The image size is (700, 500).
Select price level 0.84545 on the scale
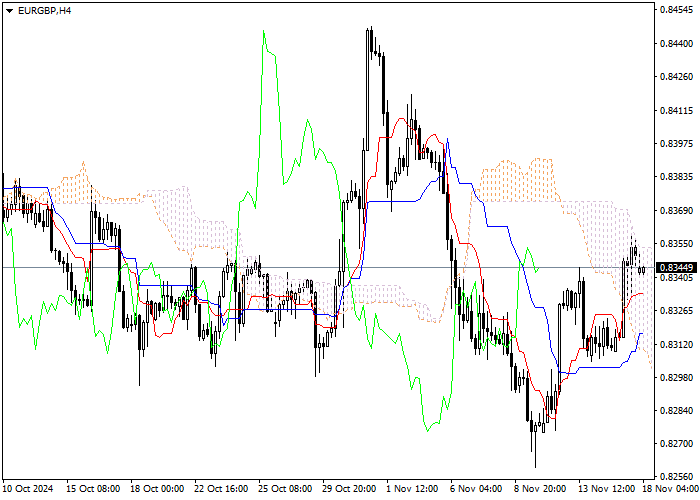[x=677, y=10]
